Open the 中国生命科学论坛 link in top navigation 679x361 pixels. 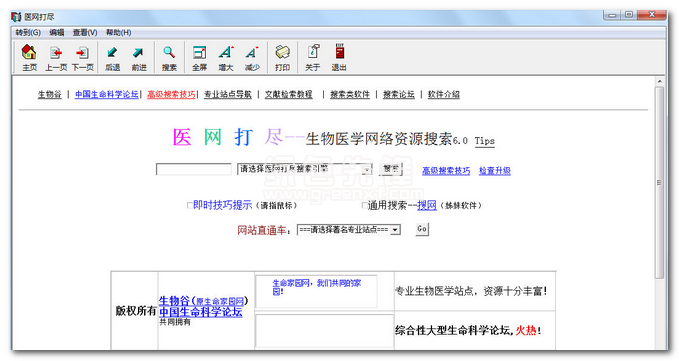coord(107,94)
